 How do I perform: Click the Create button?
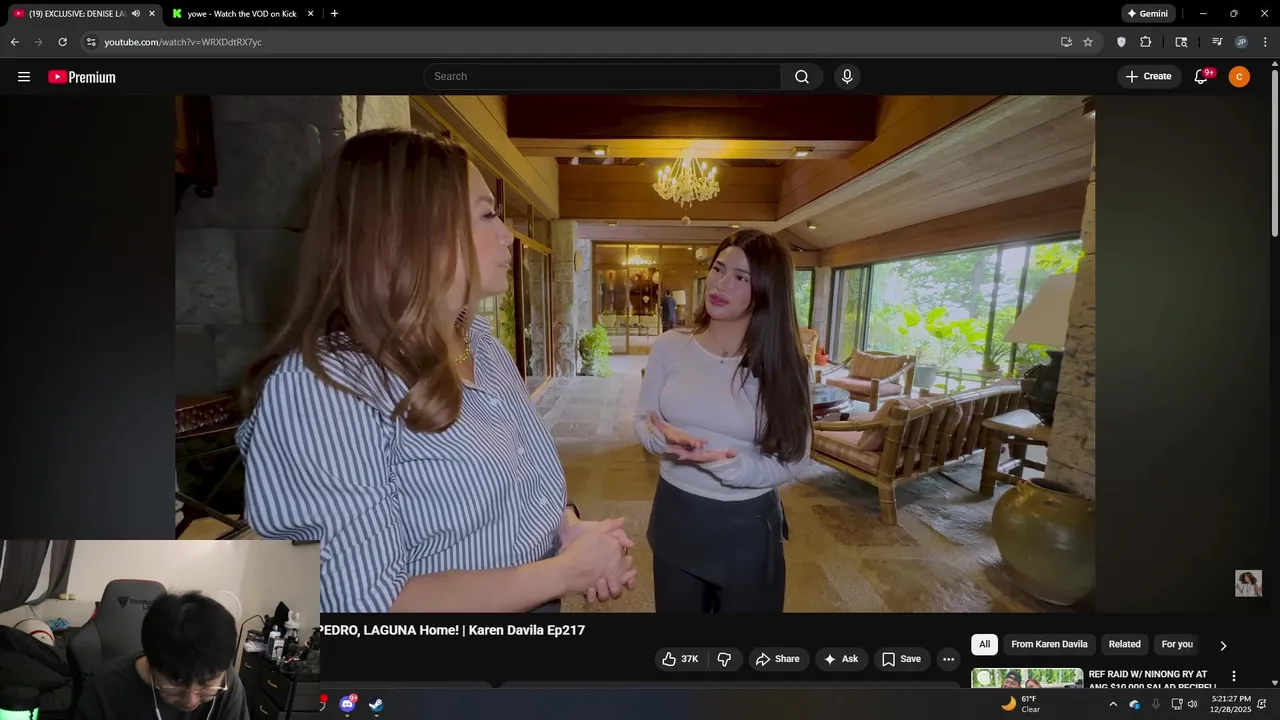pos(1149,77)
